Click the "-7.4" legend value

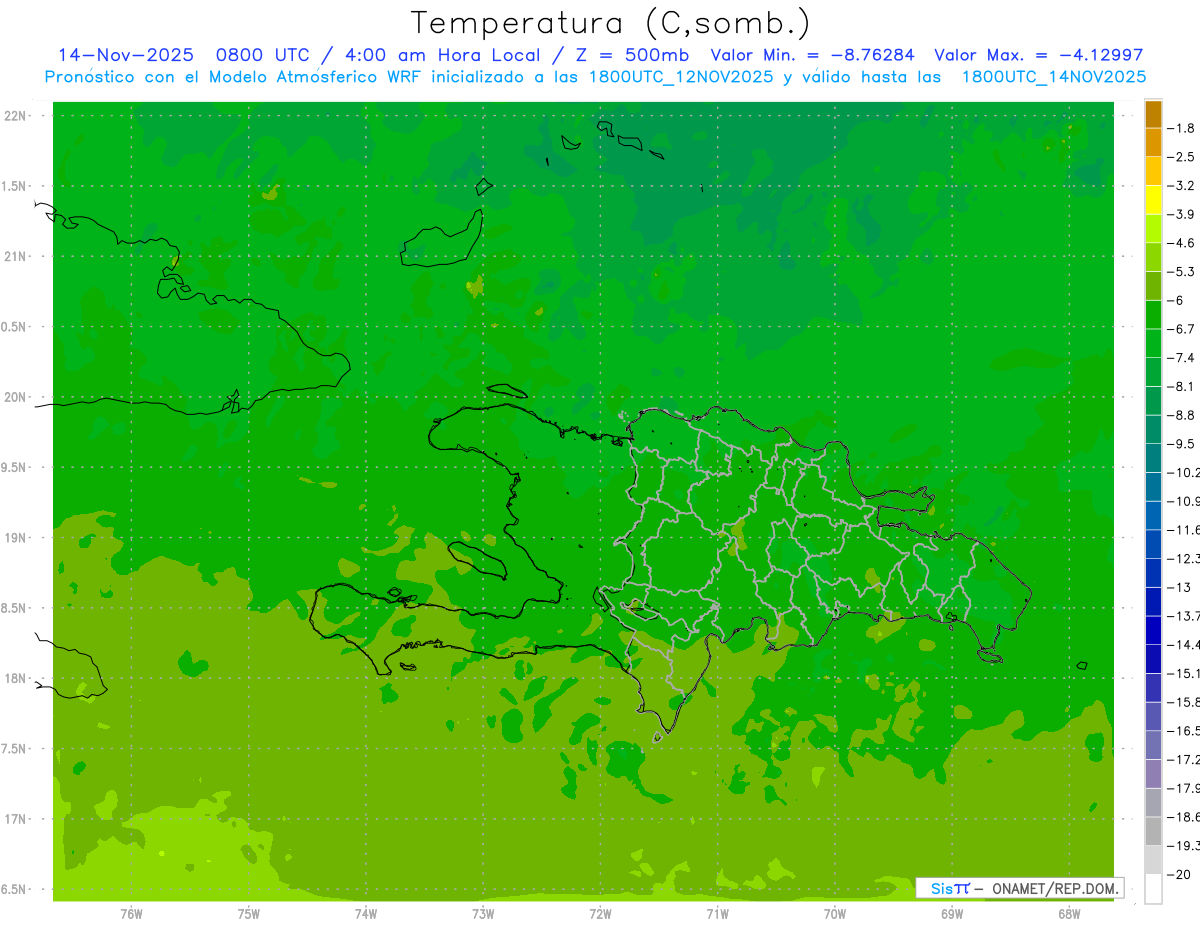pyautogui.click(x=1182, y=357)
